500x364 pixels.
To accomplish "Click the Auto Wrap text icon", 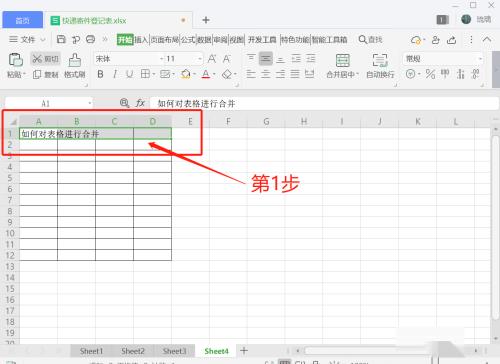I will 380,60.
